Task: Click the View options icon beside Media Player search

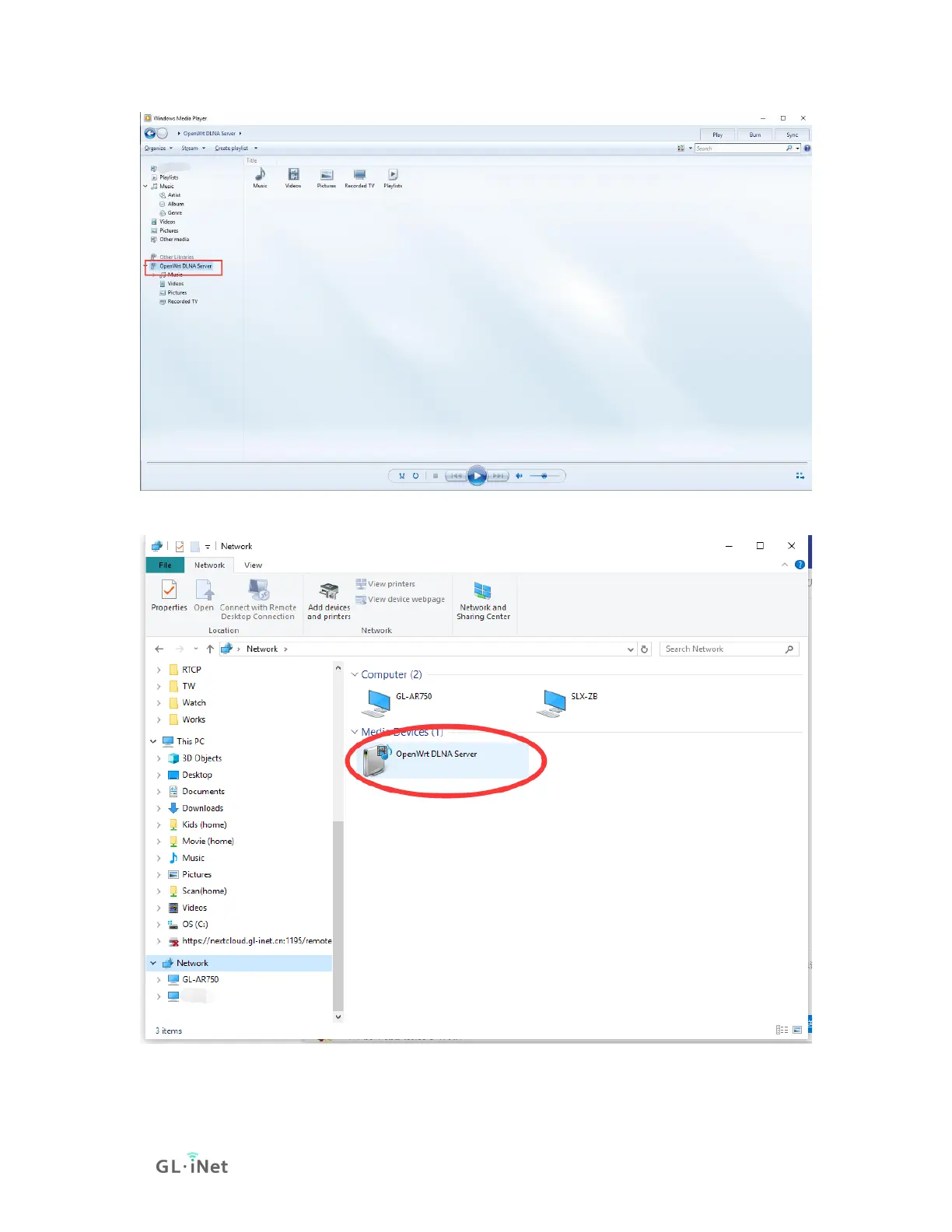Action: coord(681,148)
